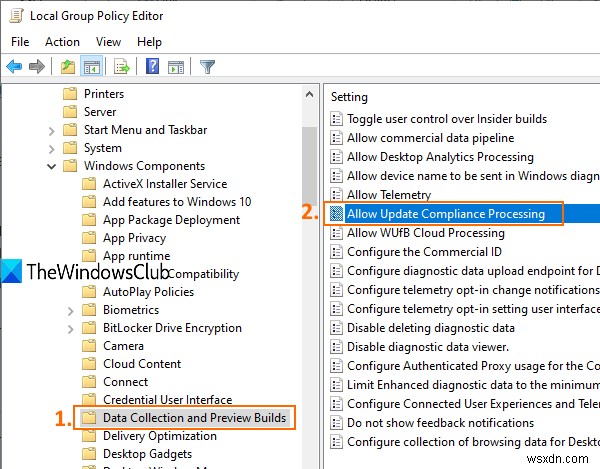Viewport: 600px width, 469px height.
Task: Click the Show/Hide Action Pane icon
Action: (x=175, y=67)
